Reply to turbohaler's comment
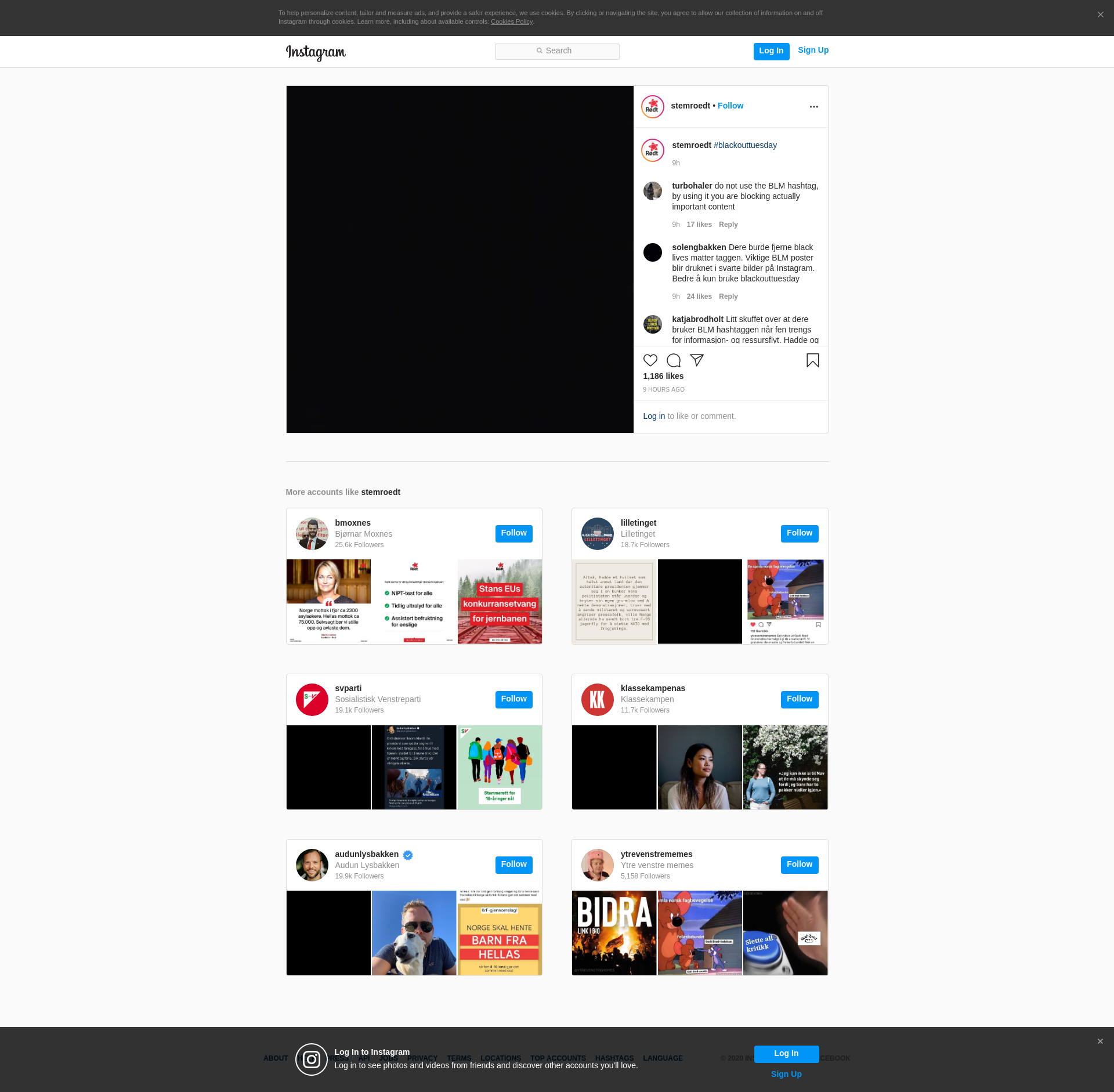This screenshot has height=1092, width=1114. tap(728, 225)
